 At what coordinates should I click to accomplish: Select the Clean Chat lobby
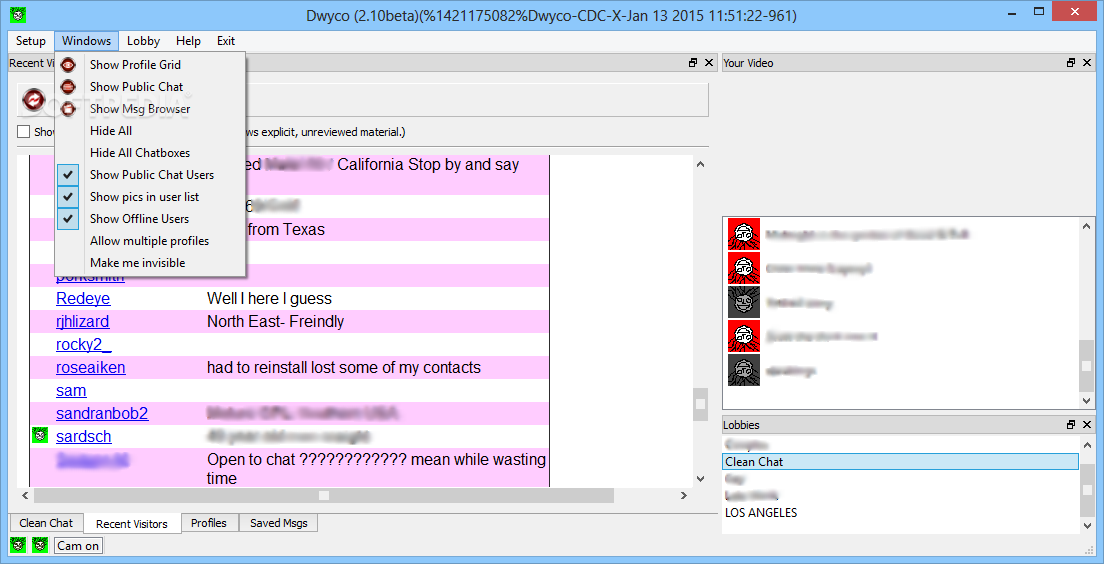(x=900, y=462)
